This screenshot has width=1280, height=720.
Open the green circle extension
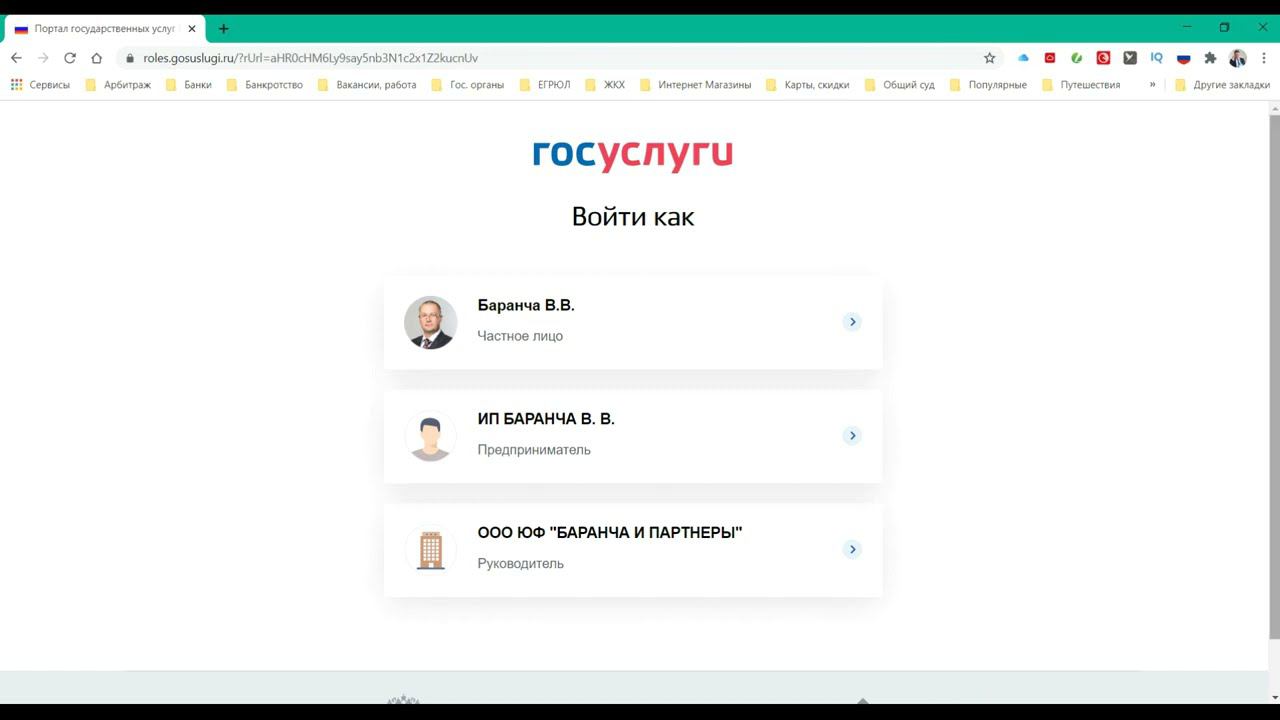point(1077,58)
